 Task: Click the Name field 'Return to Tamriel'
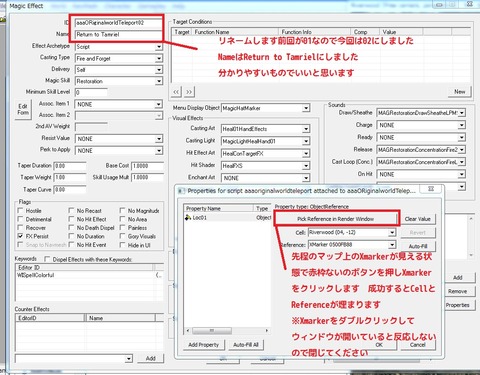pos(118,35)
